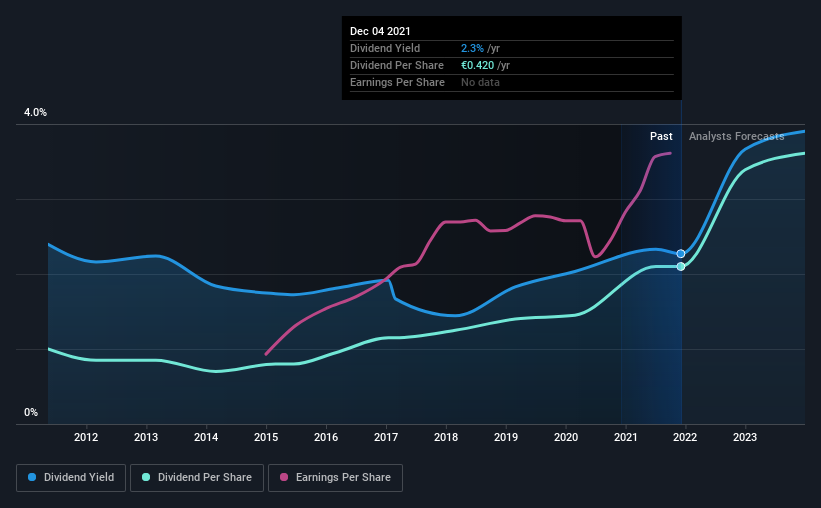821x508 pixels.
Task: Select the blue Dividend Yield data point marker
Action: coord(681,253)
